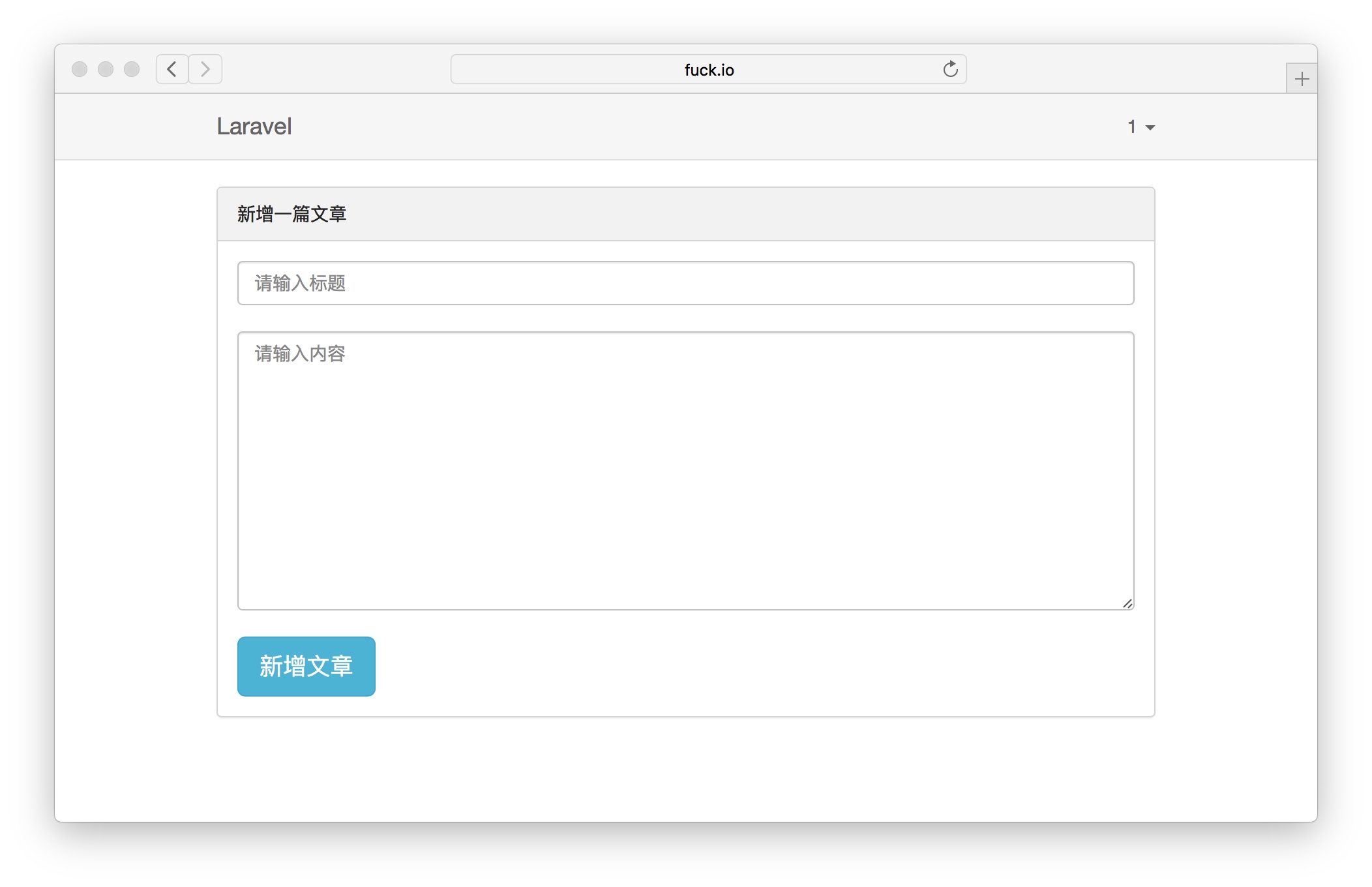Open the Laravel brand link in navbar
Viewport: 1372px width, 887px height.
pyautogui.click(x=254, y=127)
